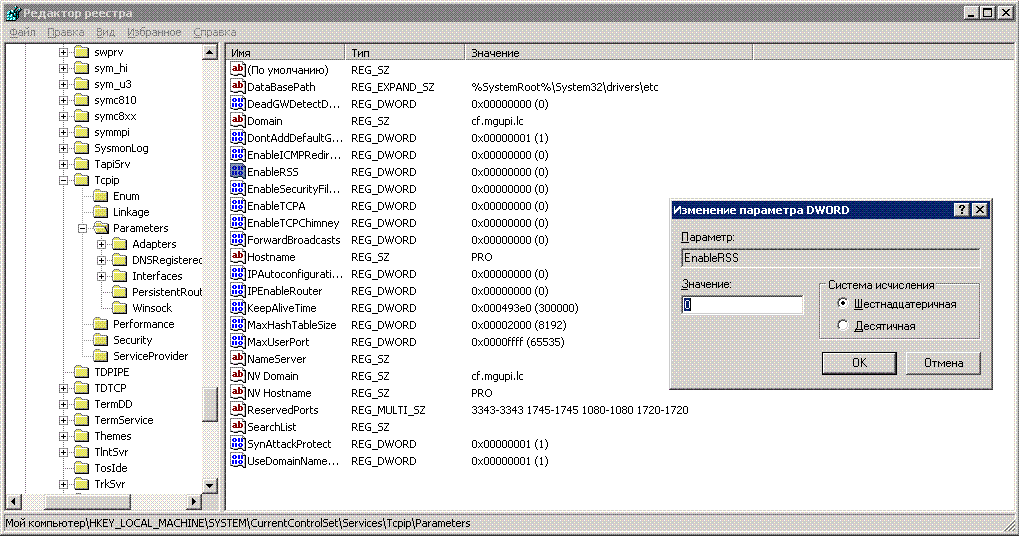Select the Hostname string value icon
Screen dimensions: 1019x536
coord(238,257)
